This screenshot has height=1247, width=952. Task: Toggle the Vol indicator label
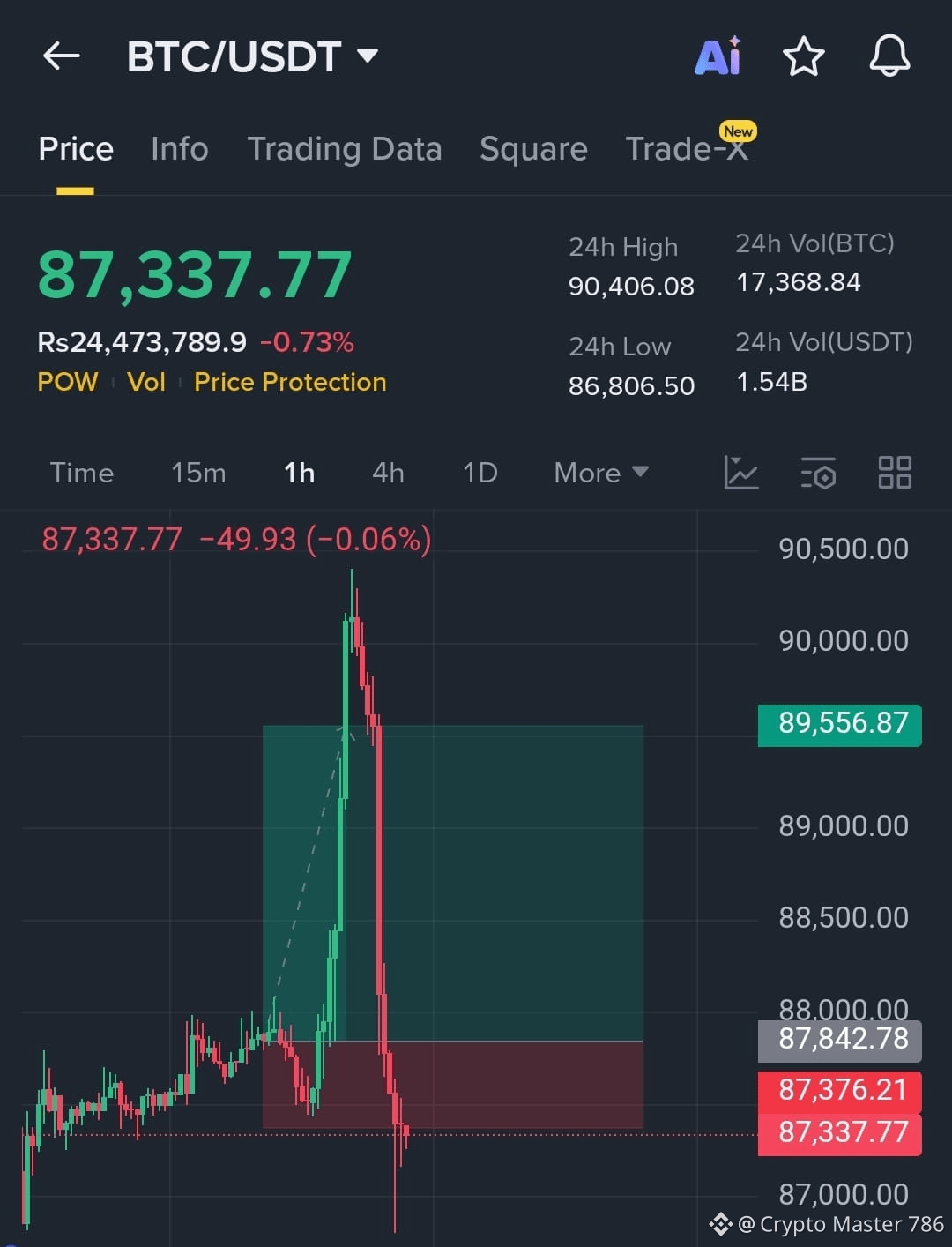click(x=146, y=382)
